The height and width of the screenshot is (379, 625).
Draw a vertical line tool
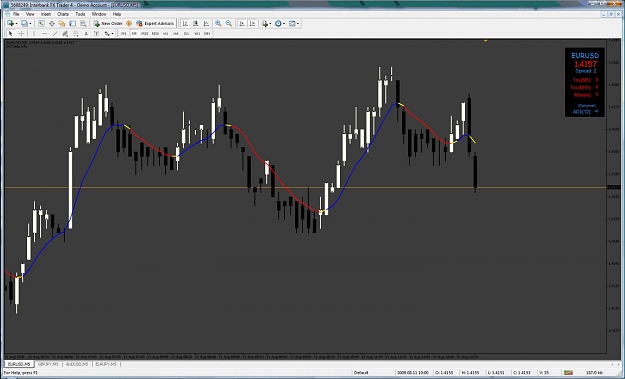34,33
